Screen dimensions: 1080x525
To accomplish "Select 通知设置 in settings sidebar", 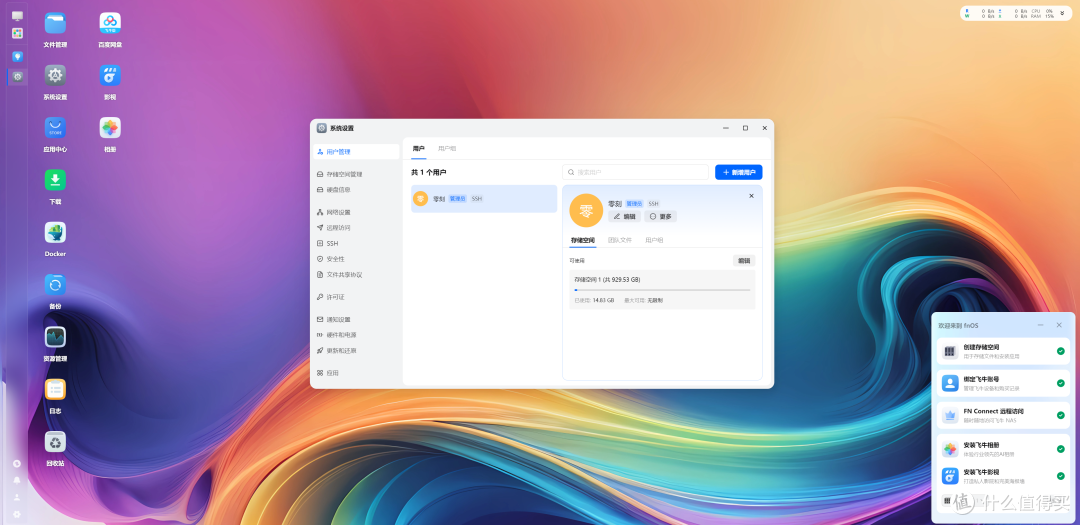I will point(355,320).
